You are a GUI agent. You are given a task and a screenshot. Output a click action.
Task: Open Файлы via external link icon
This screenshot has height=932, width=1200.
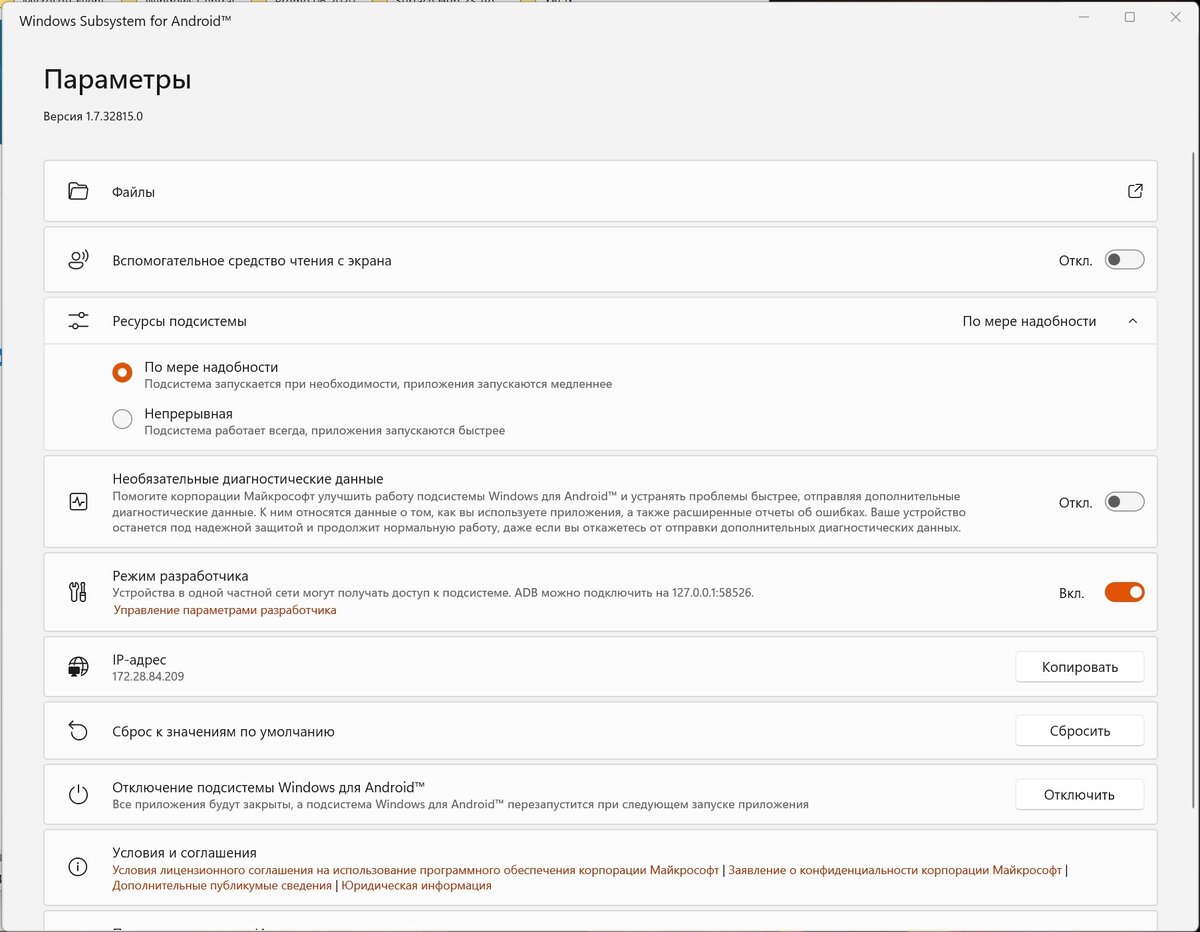[x=1135, y=191]
